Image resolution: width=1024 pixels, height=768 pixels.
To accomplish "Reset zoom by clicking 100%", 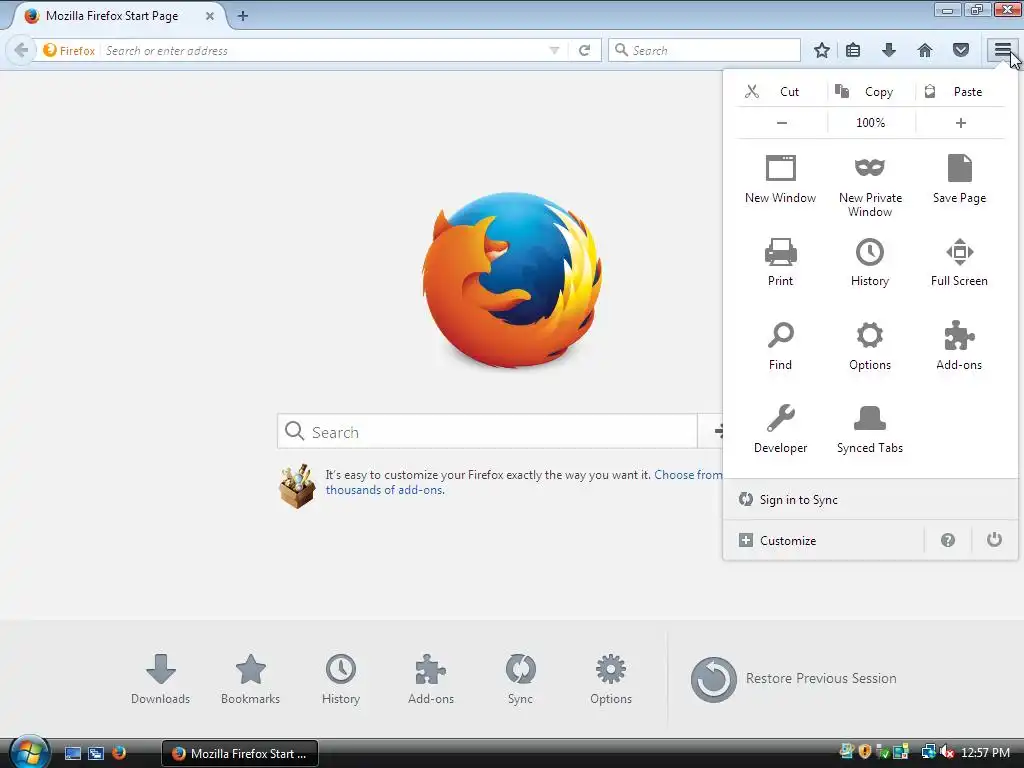I will [871, 123].
